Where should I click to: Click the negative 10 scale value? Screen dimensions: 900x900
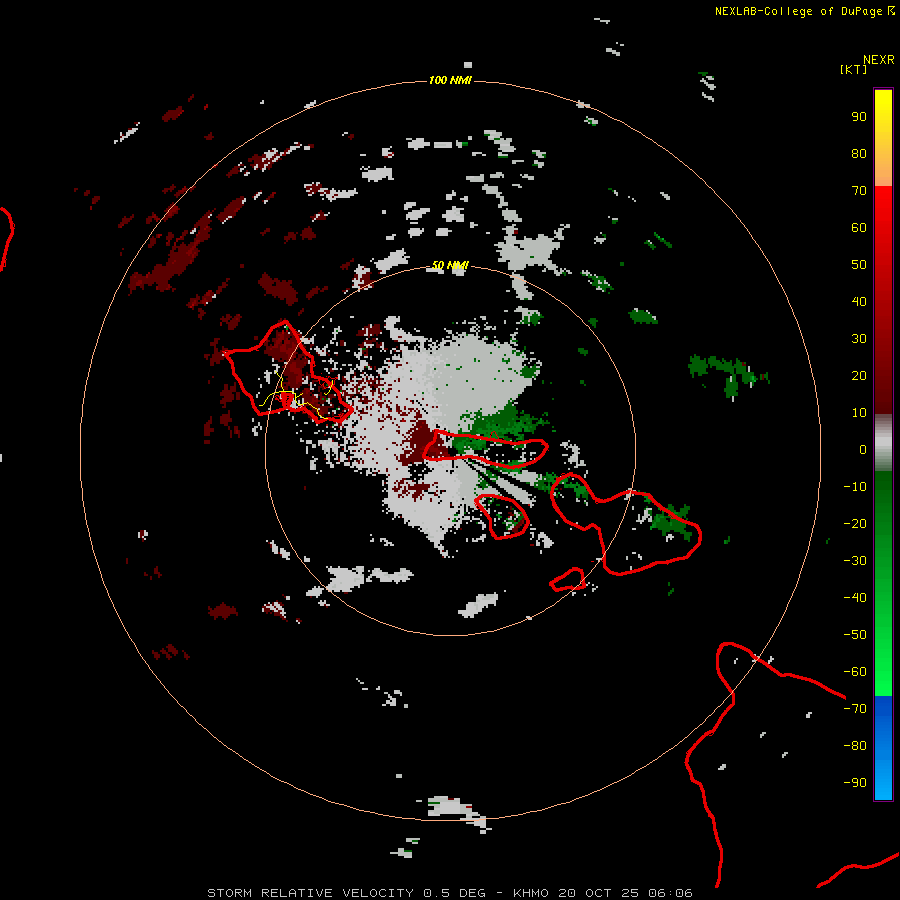click(x=855, y=487)
